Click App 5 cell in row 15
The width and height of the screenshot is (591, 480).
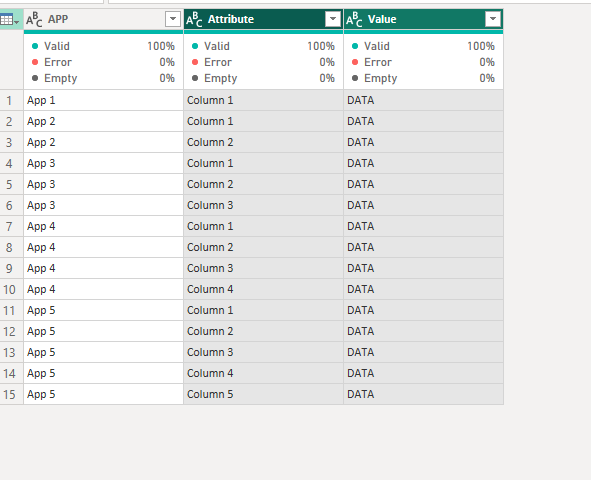103,394
